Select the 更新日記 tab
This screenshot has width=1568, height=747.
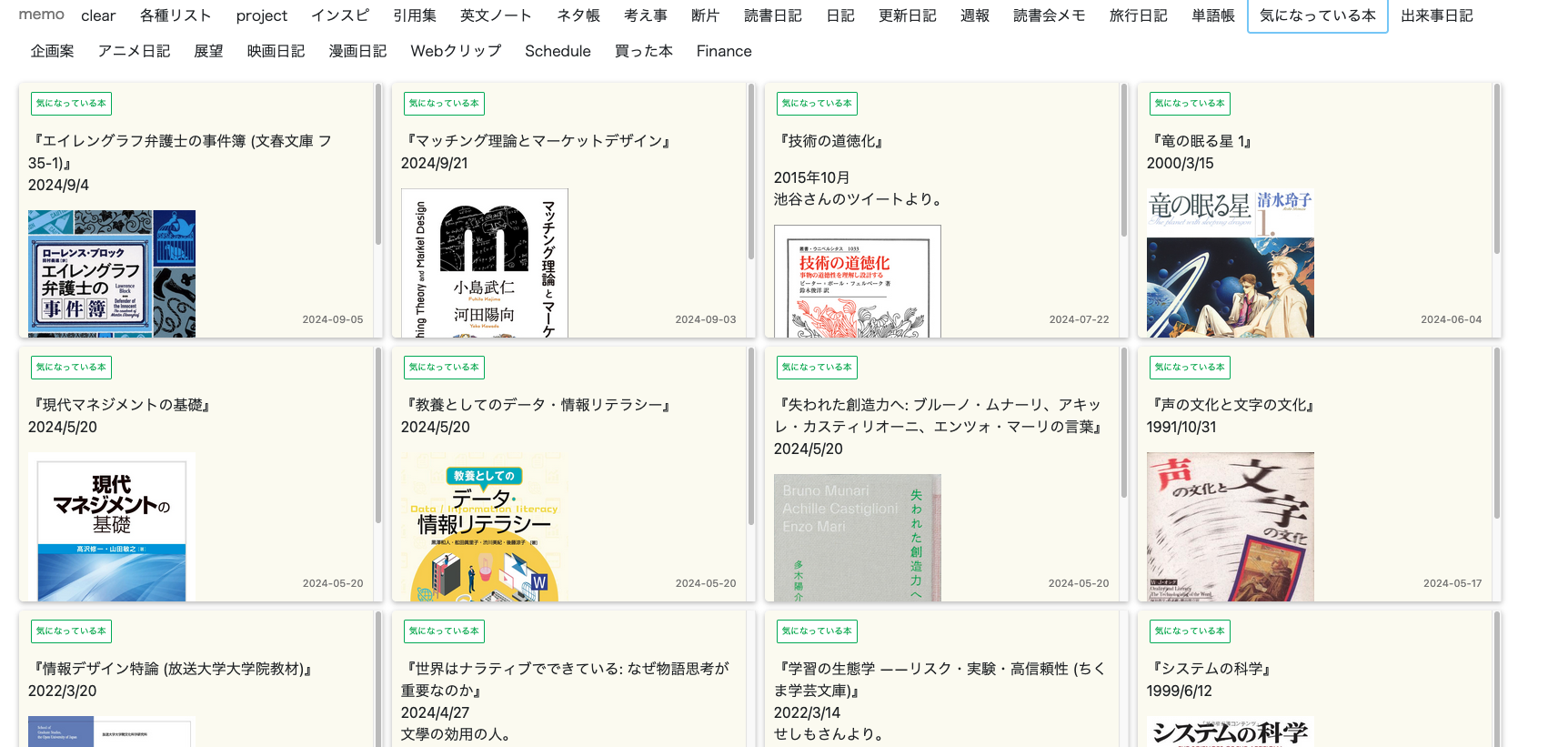coord(908,15)
